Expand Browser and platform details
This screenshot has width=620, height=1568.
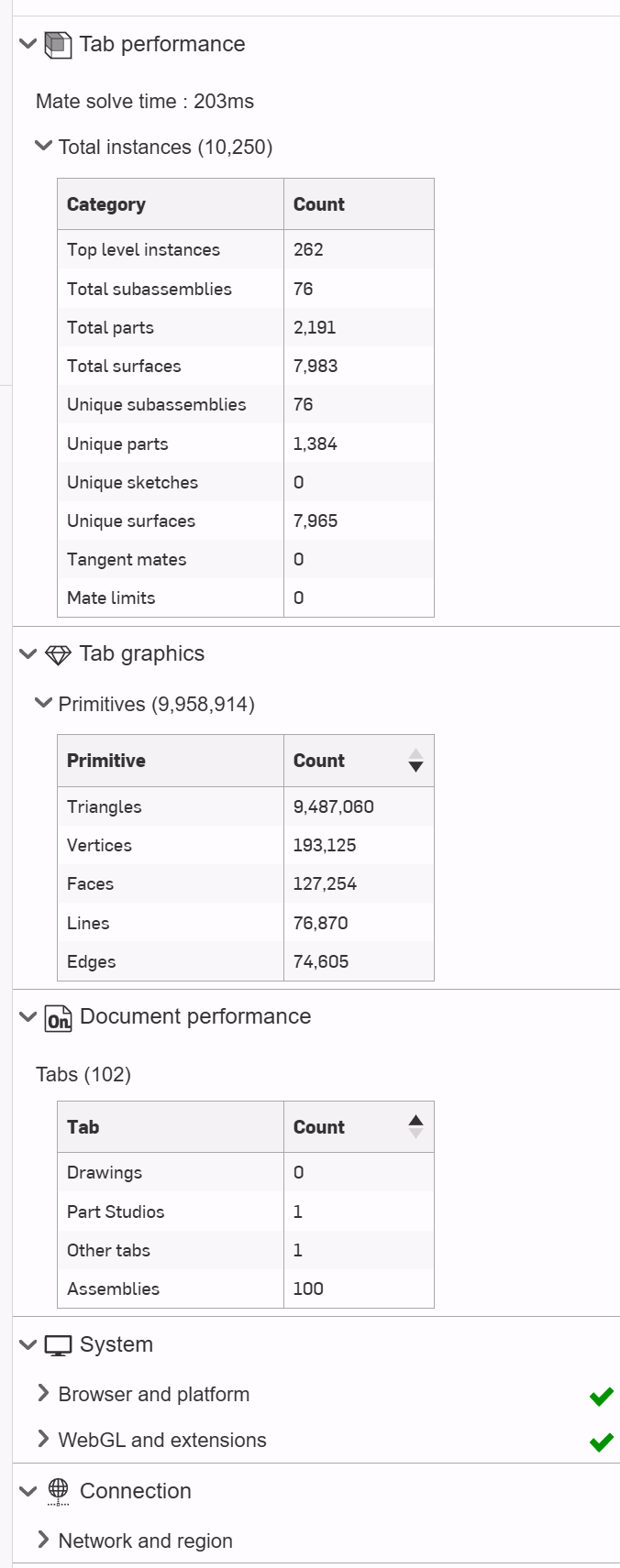pos(43,1393)
